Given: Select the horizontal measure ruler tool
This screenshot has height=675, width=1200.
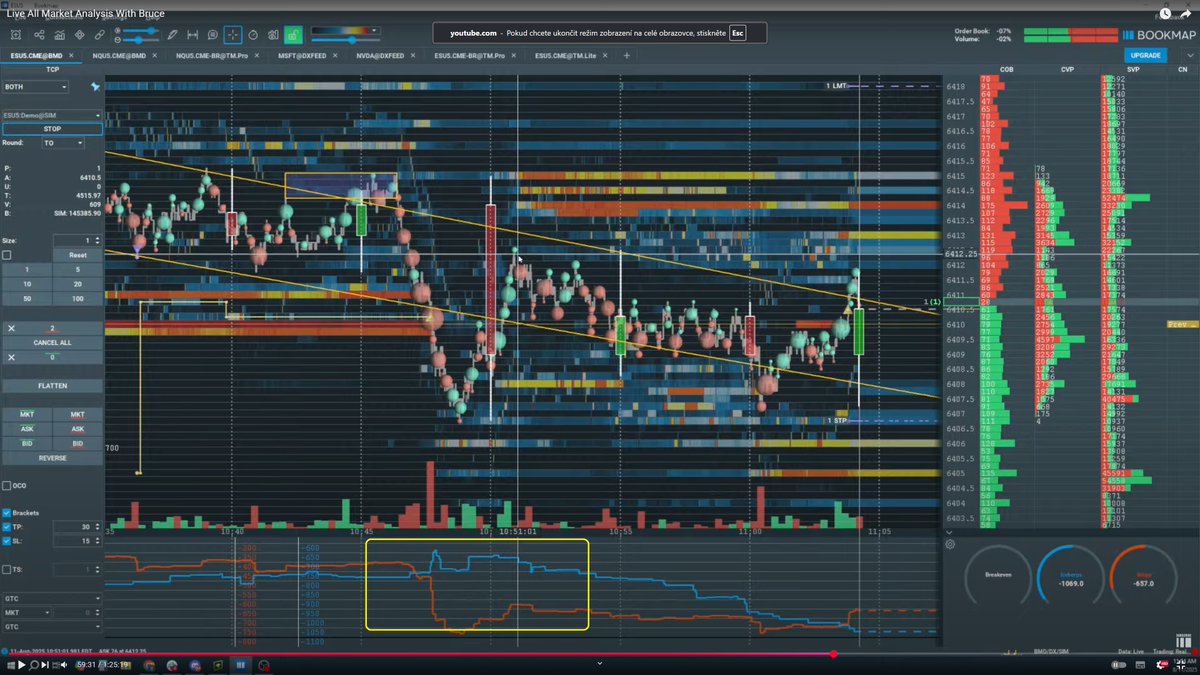Looking at the screenshot, I should [192, 35].
